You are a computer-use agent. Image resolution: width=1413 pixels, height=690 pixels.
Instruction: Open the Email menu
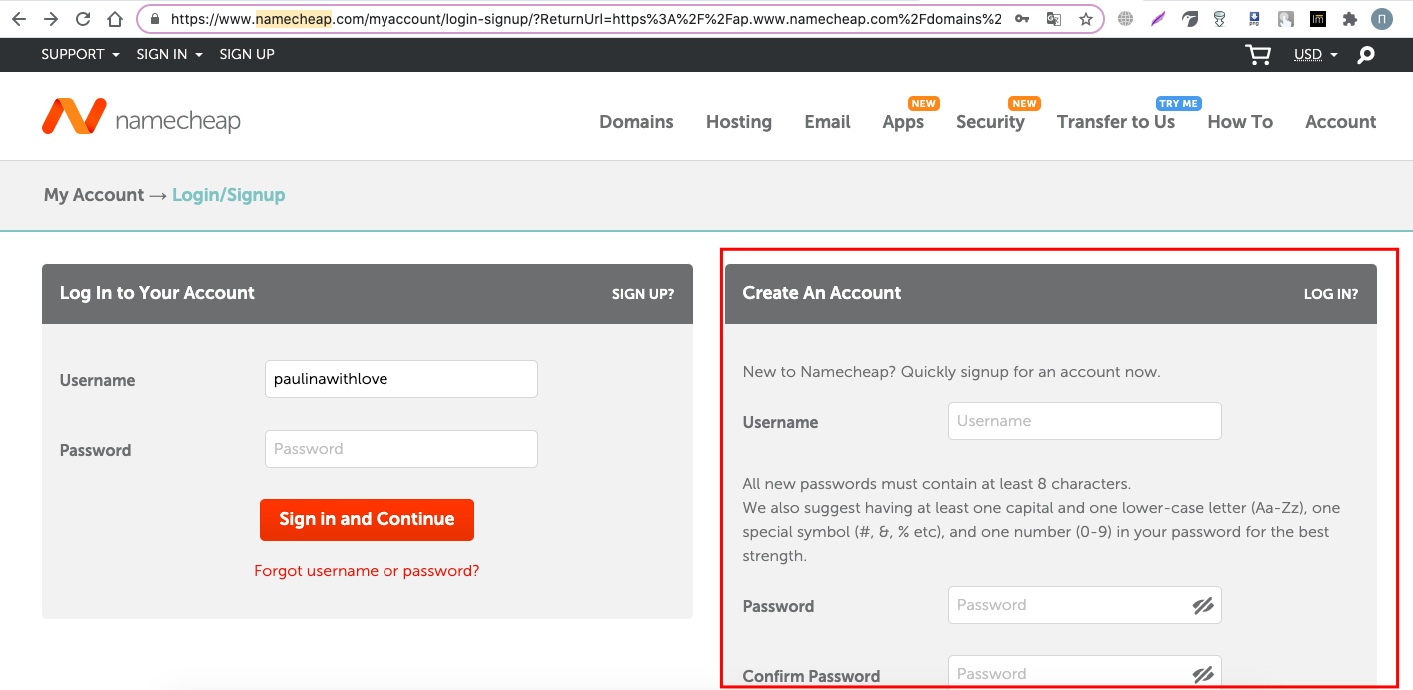(827, 122)
